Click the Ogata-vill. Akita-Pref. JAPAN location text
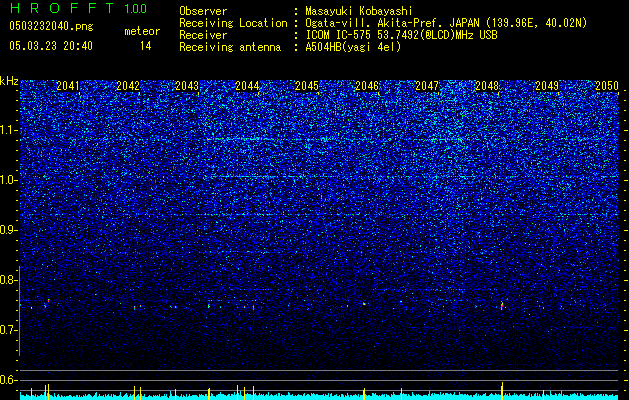The width and height of the screenshot is (629, 400). click(x=446, y=23)
